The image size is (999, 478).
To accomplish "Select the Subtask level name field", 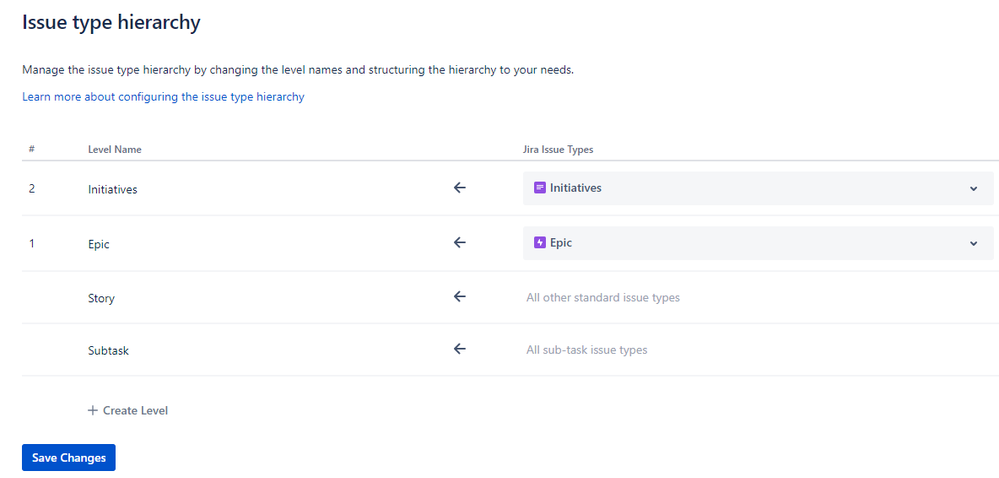I will point(108,351).
